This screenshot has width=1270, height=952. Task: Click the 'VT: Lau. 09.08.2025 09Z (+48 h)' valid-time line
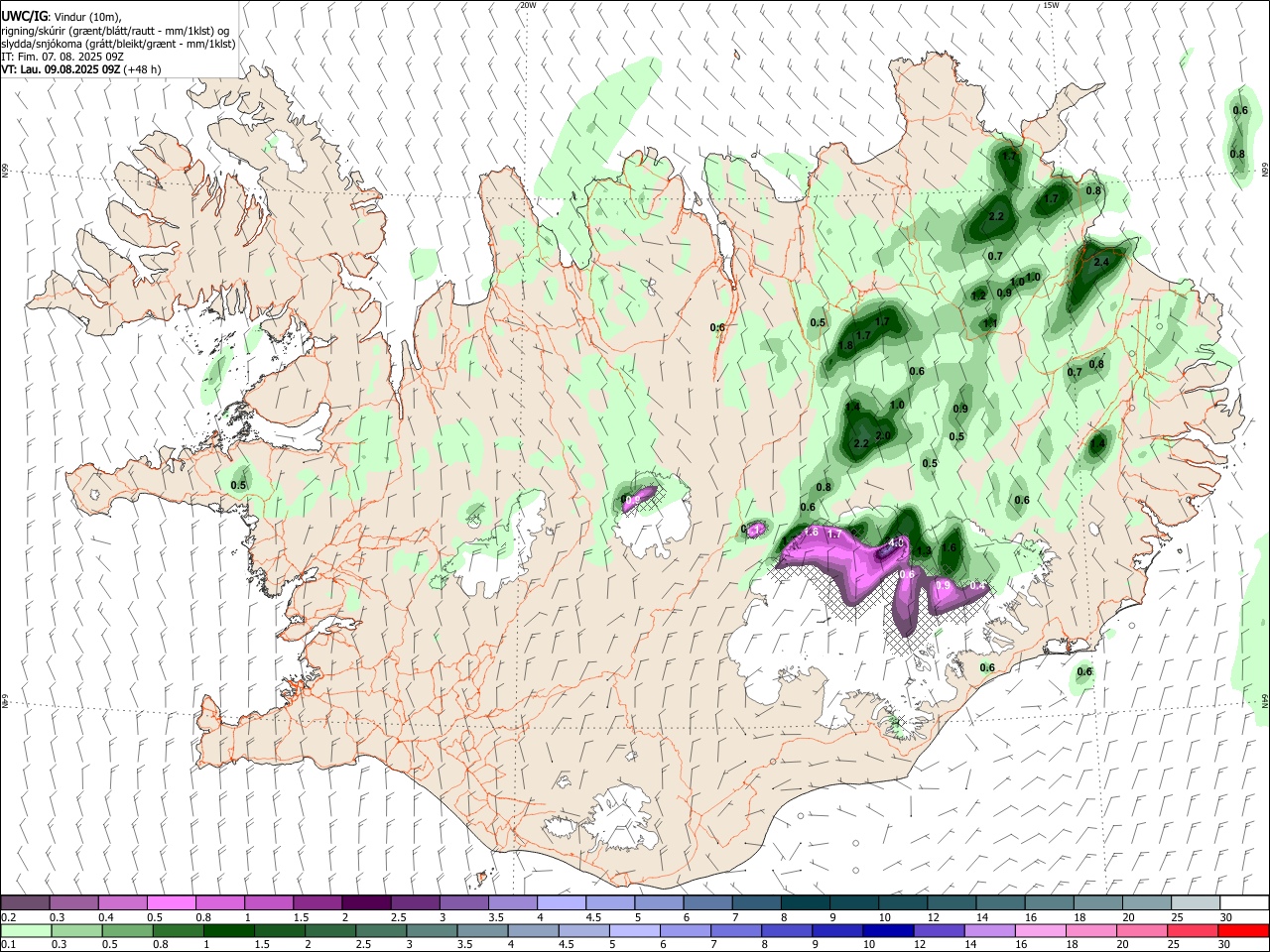81,69
